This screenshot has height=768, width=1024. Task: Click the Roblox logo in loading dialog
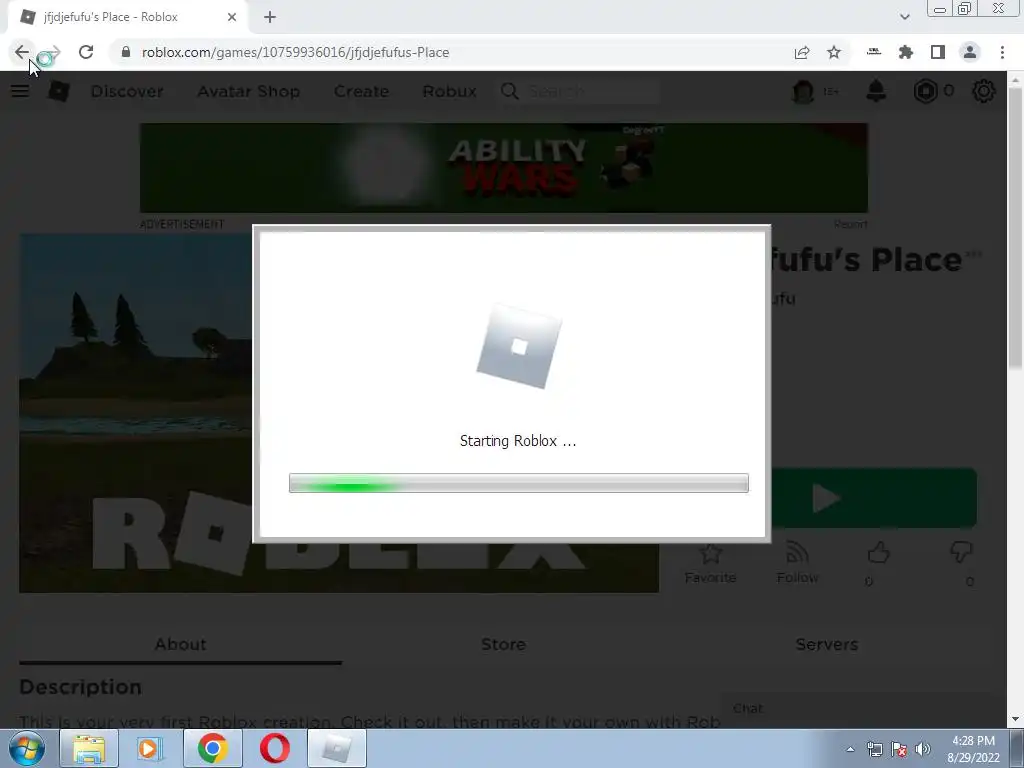[519, 347]
